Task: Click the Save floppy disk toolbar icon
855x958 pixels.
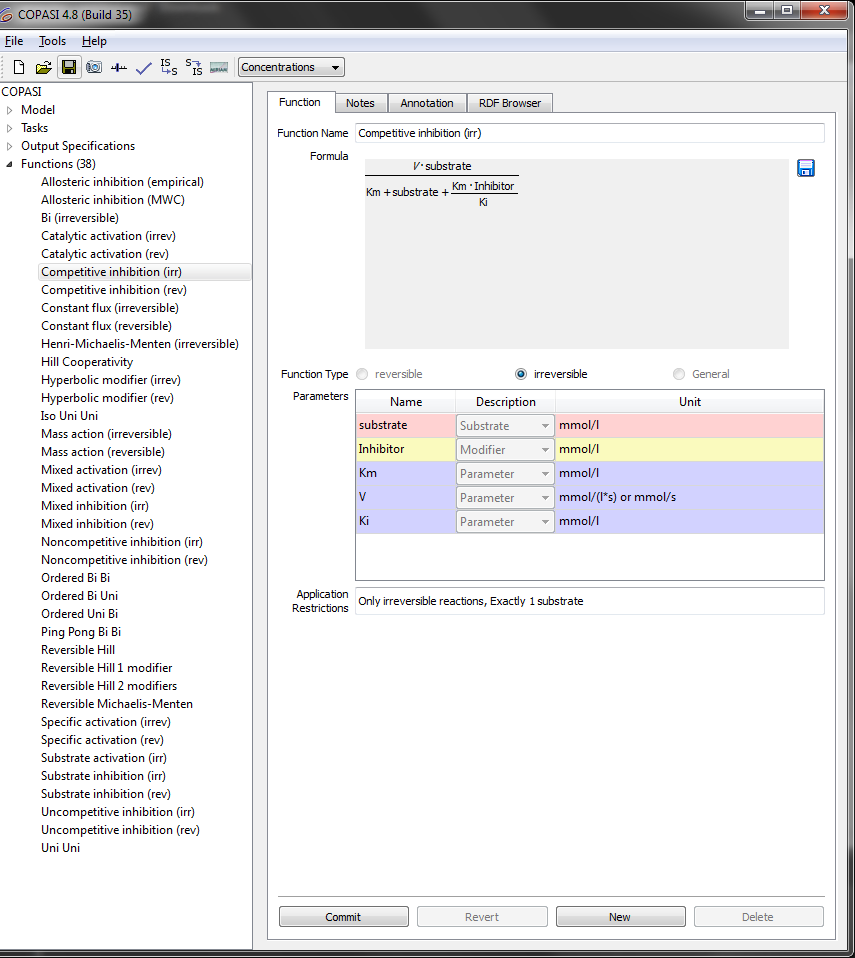Action: click(68, 67)
